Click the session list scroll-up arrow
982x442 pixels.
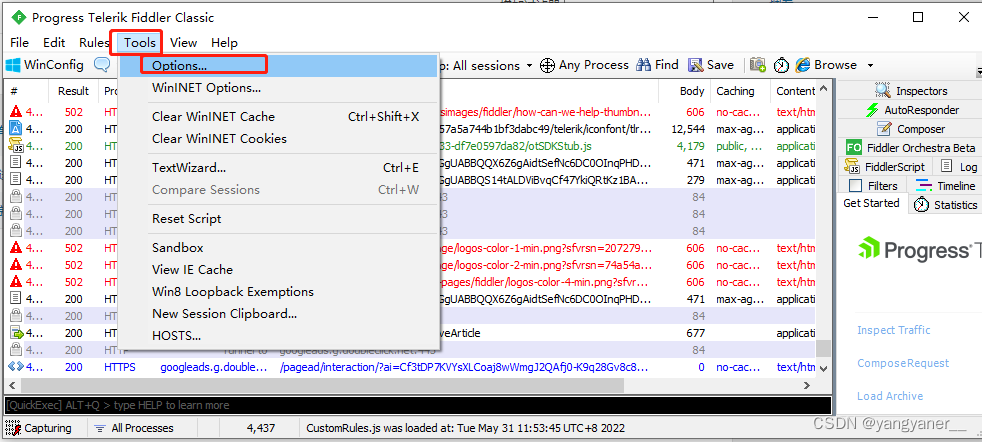click(x=824, y=90)
